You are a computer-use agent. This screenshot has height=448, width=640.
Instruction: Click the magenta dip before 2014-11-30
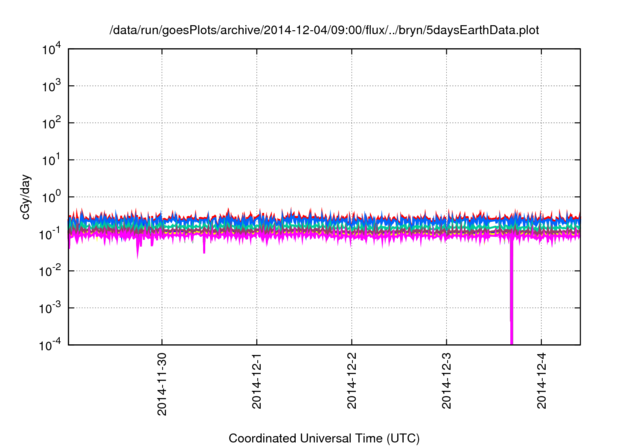click(138, 248)
